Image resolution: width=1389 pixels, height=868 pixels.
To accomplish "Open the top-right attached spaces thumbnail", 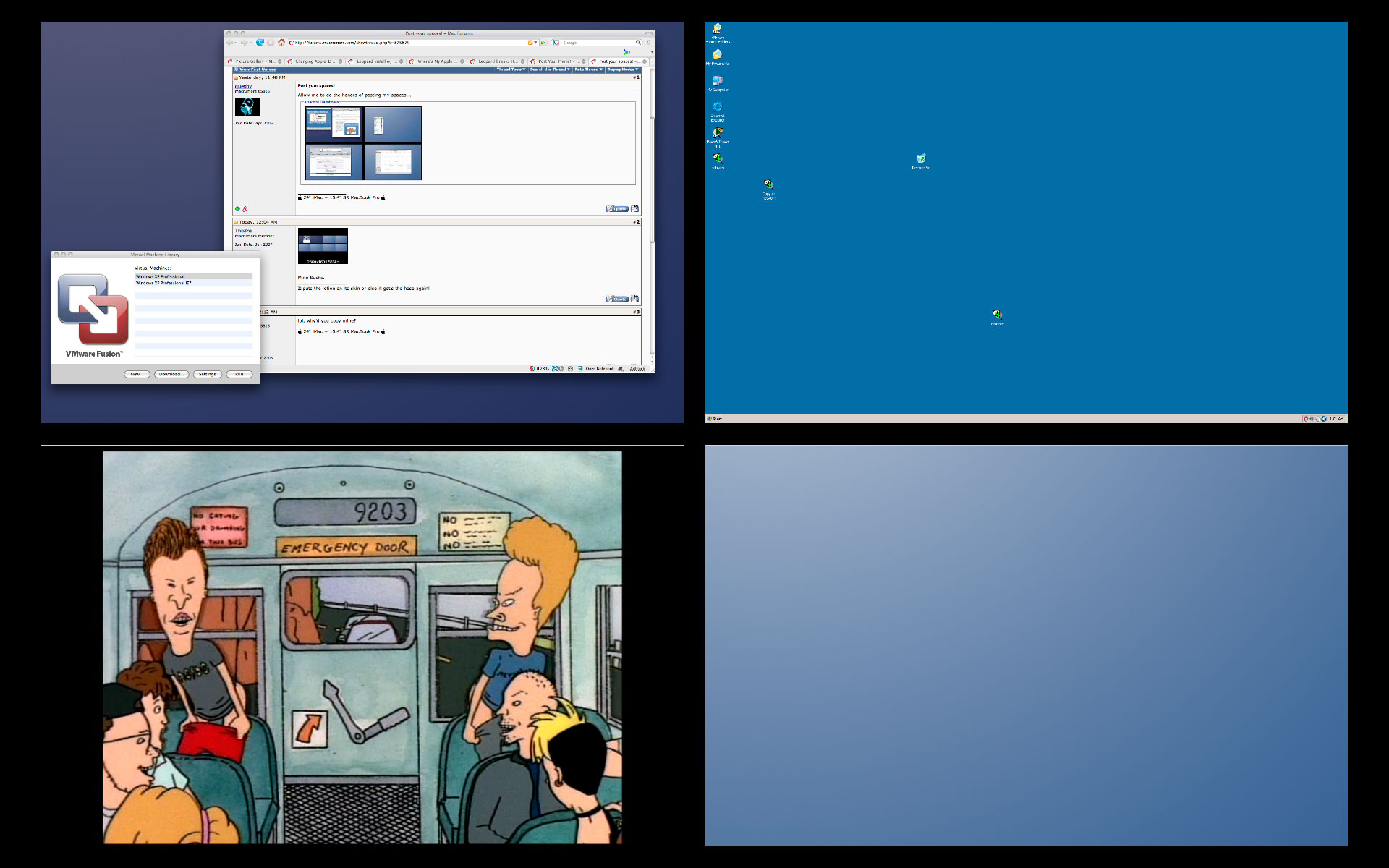I will point(393,124).
